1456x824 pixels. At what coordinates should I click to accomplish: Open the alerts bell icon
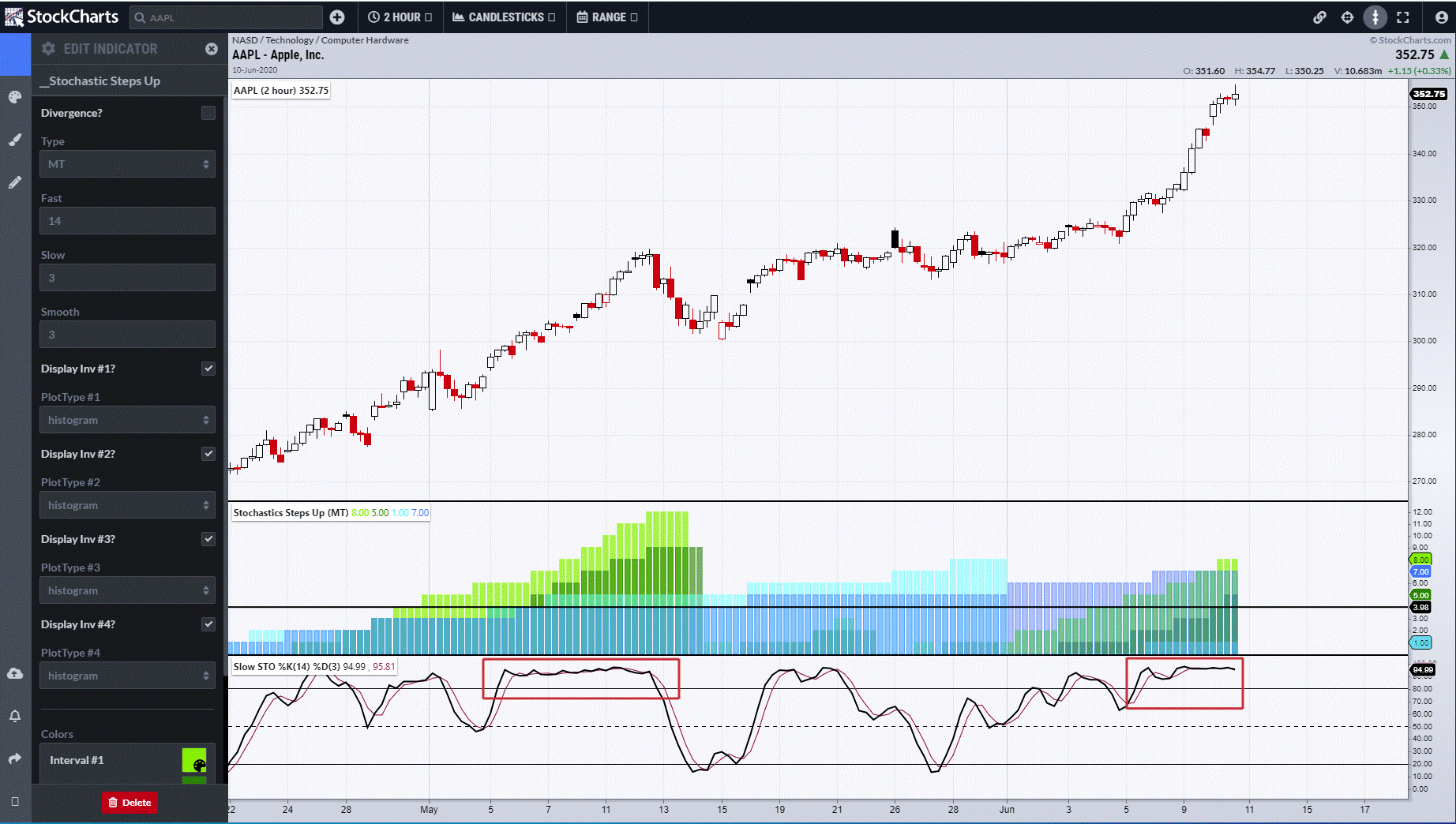[15, 716]
